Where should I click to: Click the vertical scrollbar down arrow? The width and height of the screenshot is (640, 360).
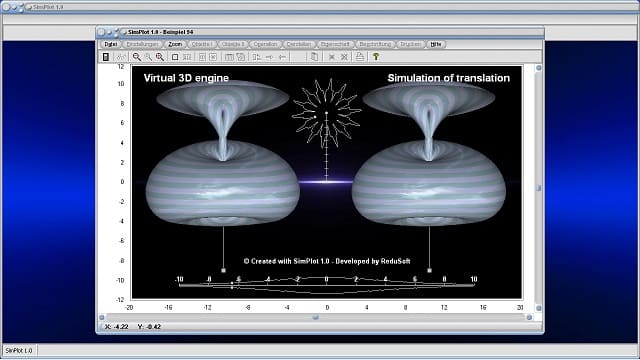(538, 308)
